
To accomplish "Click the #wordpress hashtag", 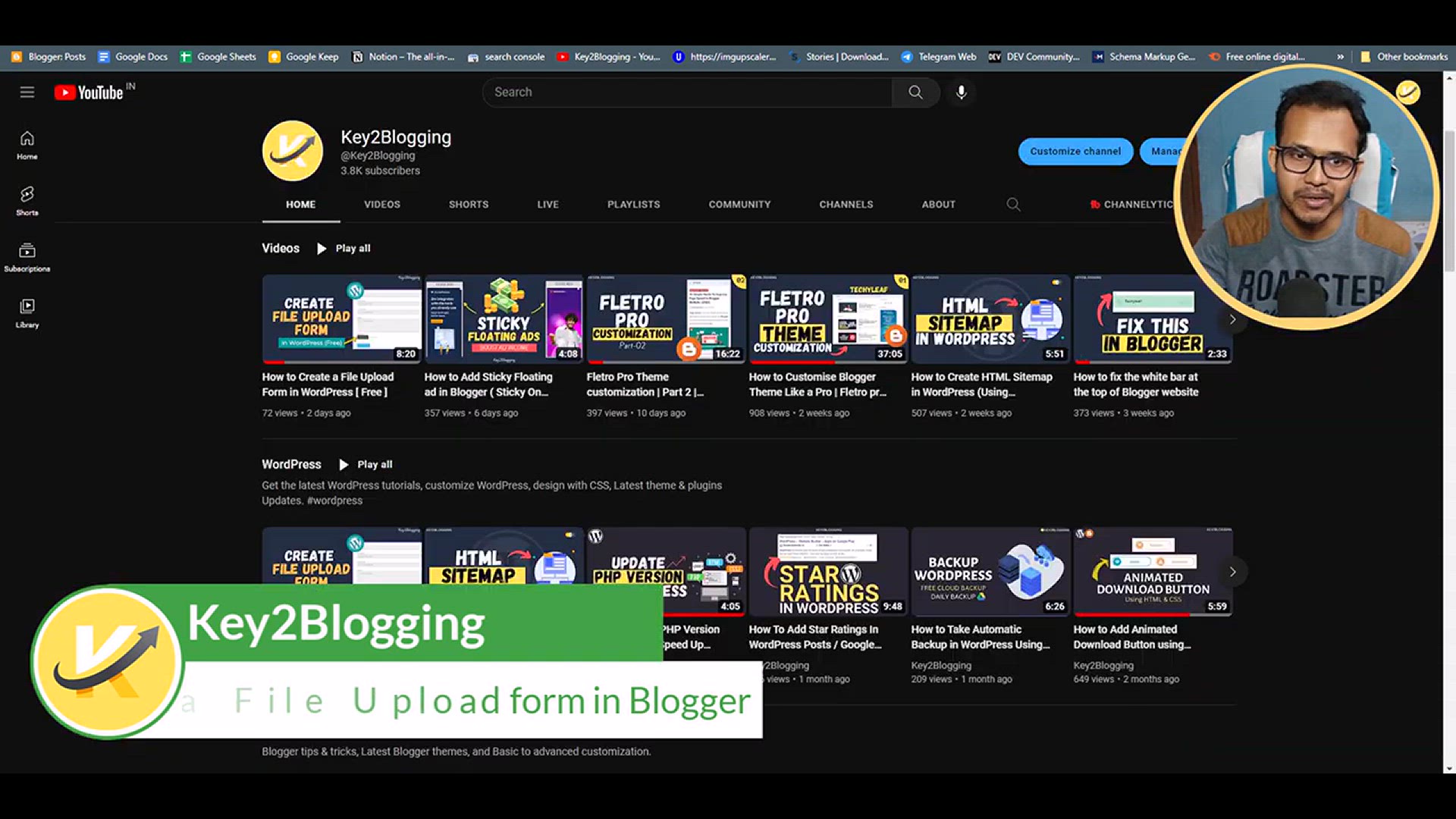I will 334,500.
